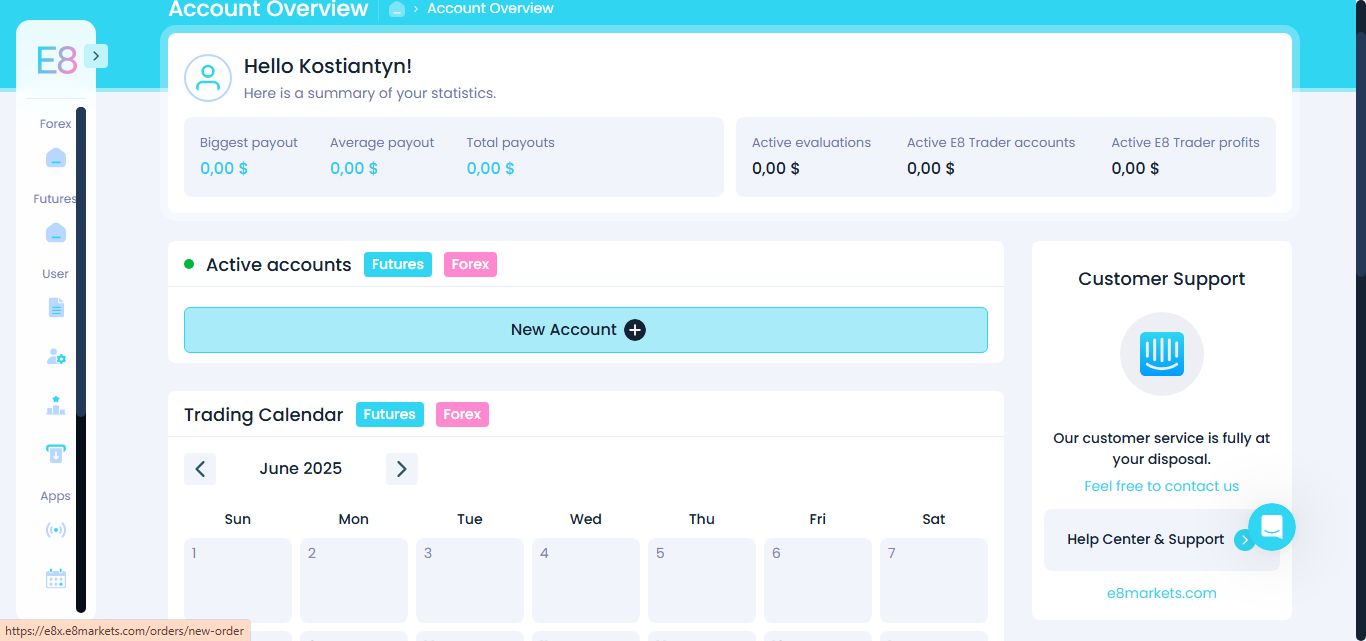The width and height of the screenshot is (1366, 641).
Task: Click the Account Overview page title
Action: pos(268,10)
